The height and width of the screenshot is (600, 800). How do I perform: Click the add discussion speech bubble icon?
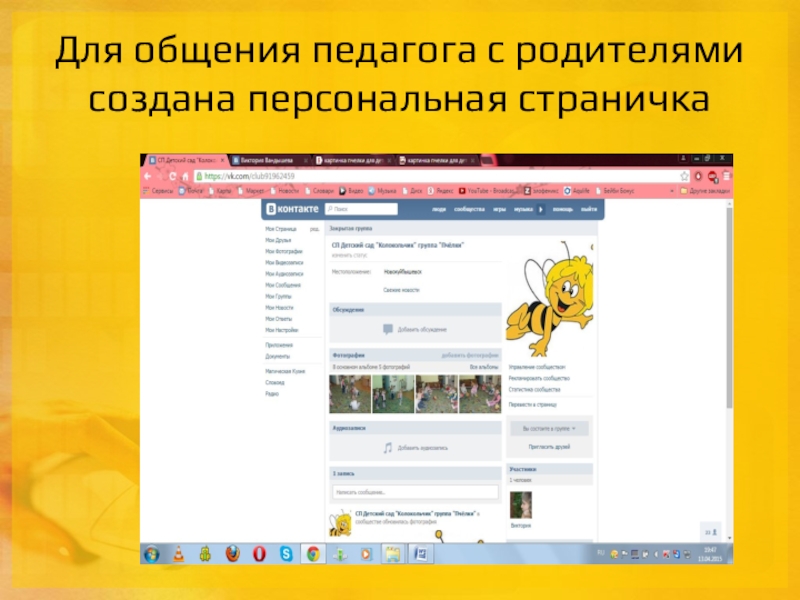click(x=388, y=330)
